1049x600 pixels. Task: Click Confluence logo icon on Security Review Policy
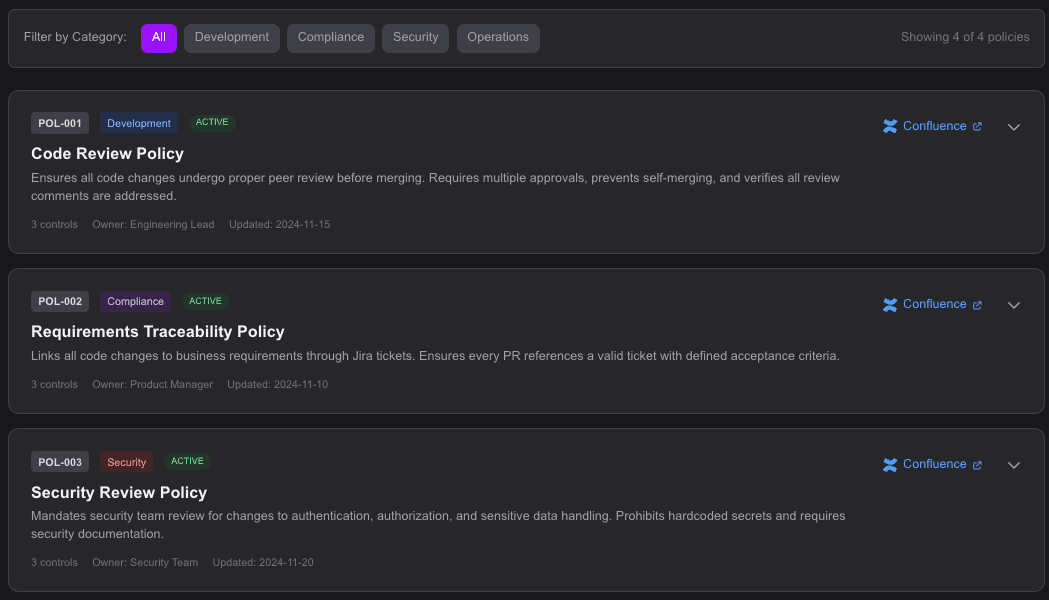tap(890, 465)
